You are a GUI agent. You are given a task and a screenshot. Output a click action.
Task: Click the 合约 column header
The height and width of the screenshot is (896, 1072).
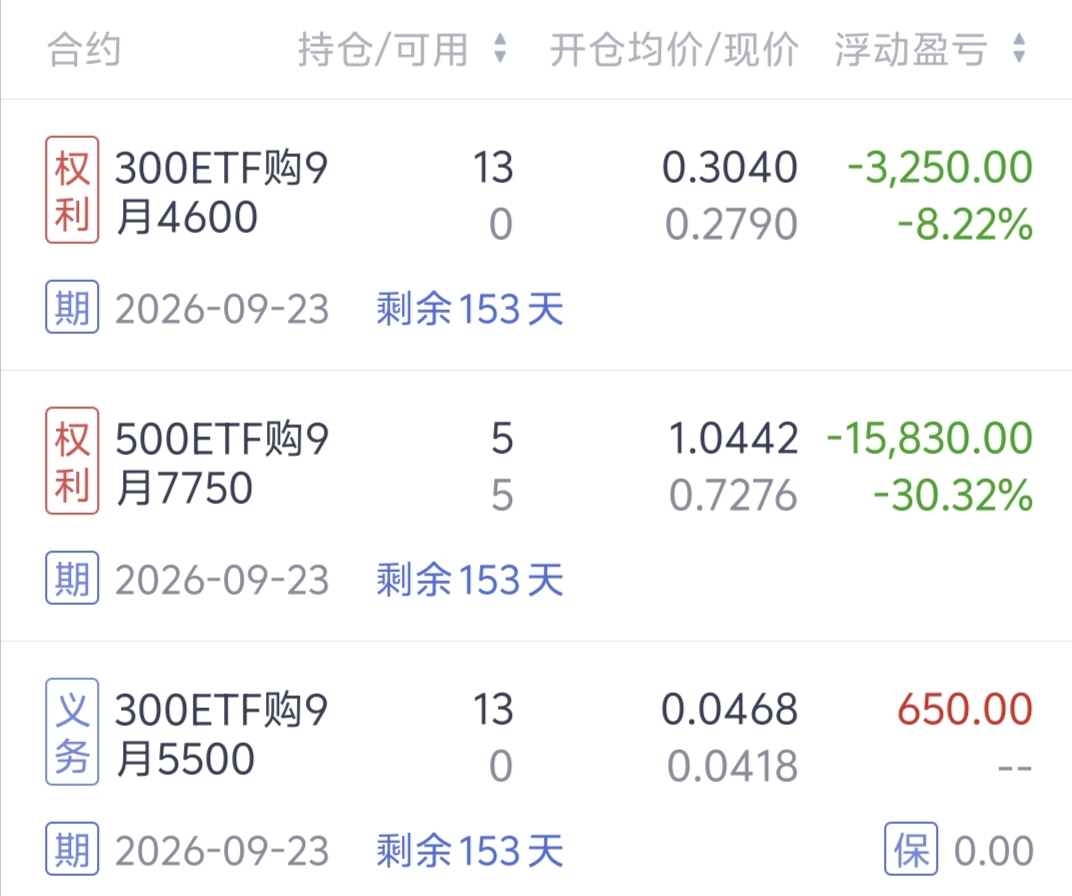tap(84, 49)
